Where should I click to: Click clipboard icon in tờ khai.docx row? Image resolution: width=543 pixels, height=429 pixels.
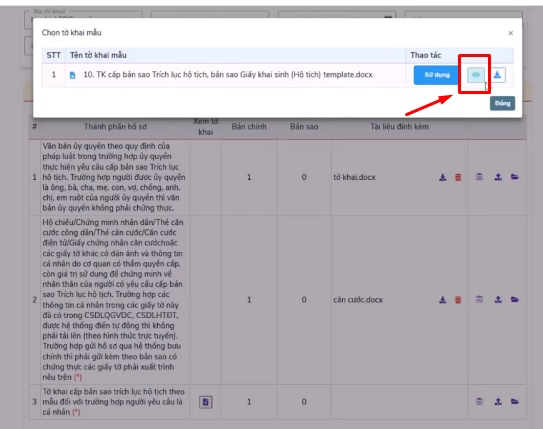479,177
